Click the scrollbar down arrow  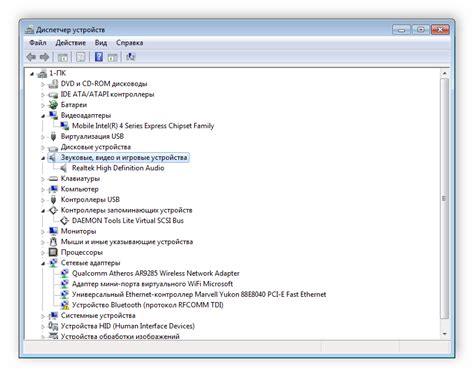[444, 334]
